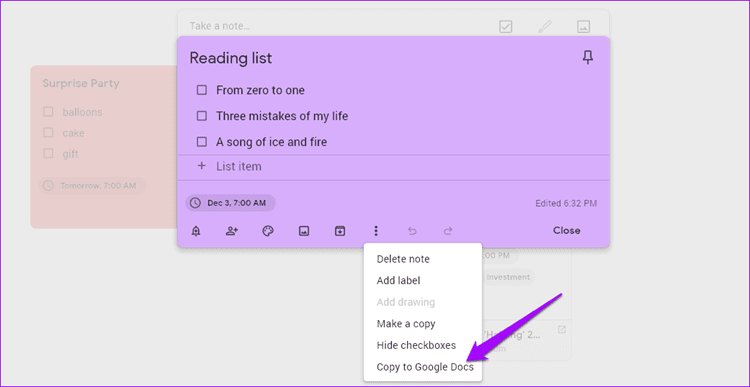Screen dimensions: 750x387
Task: Open the Surprise Party note title
Action: 81,83
